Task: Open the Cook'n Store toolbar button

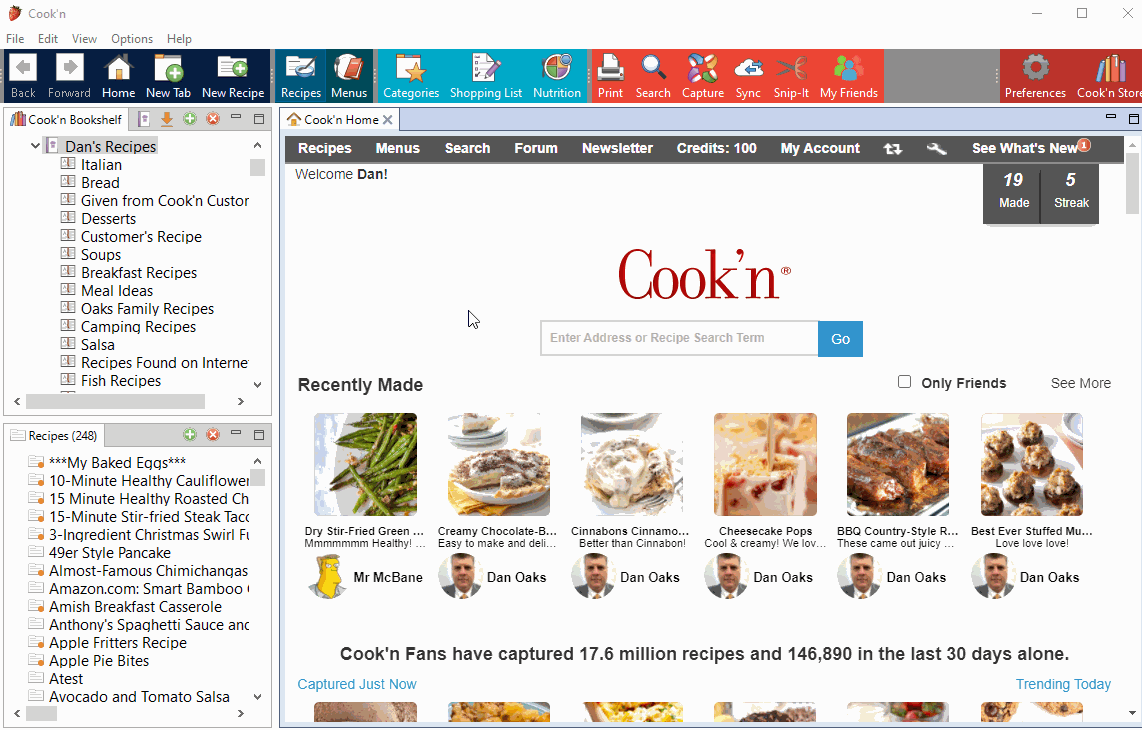Action: click(x=1108, y=76)
